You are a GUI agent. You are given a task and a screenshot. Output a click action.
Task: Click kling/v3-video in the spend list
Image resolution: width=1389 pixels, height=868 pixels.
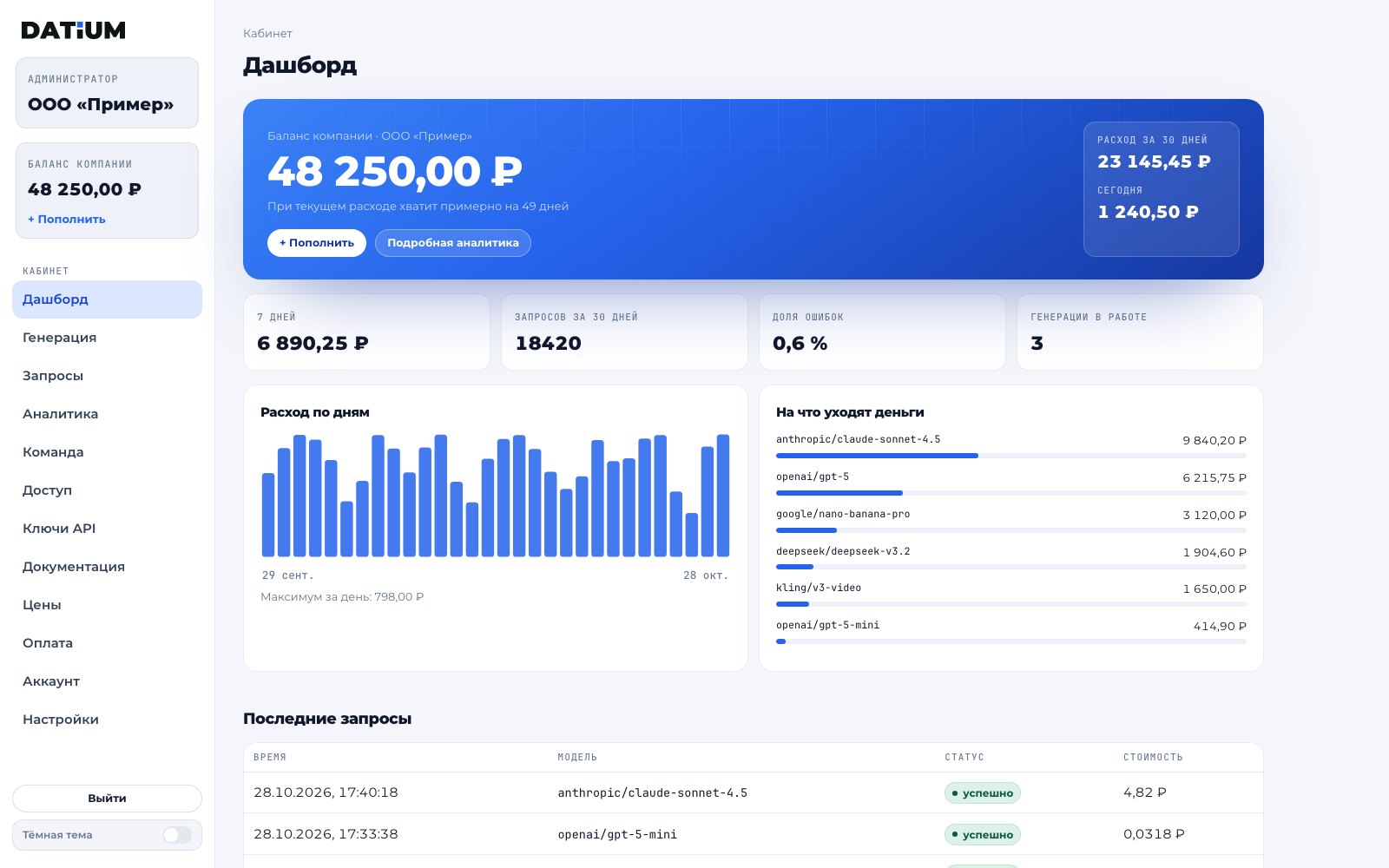819,588
